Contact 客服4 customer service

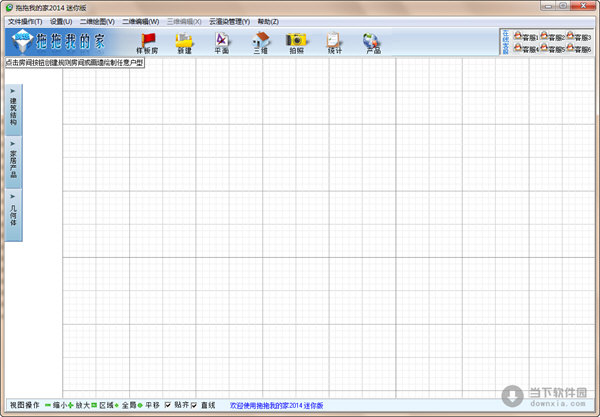point(526,49)
